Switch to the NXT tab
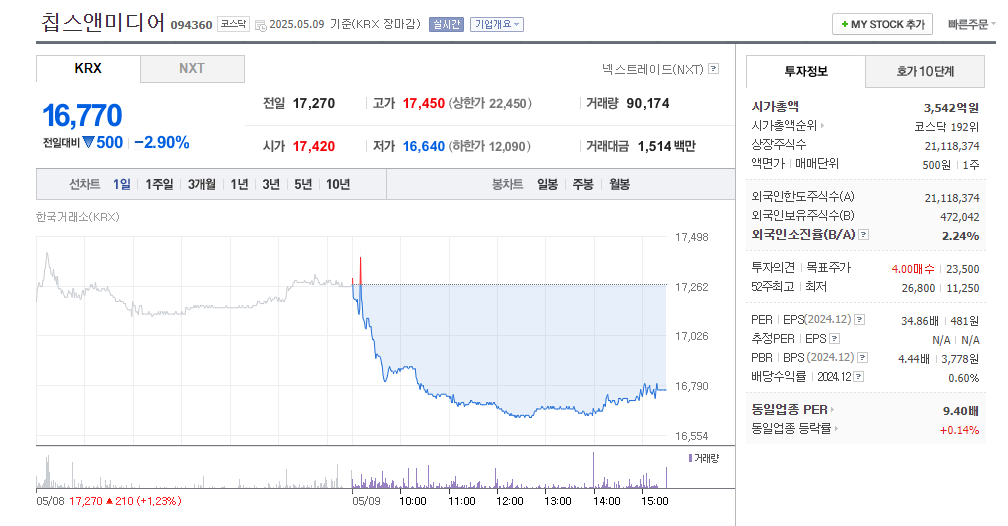Screen dimensions: 1008x526 tap(192, 69)
